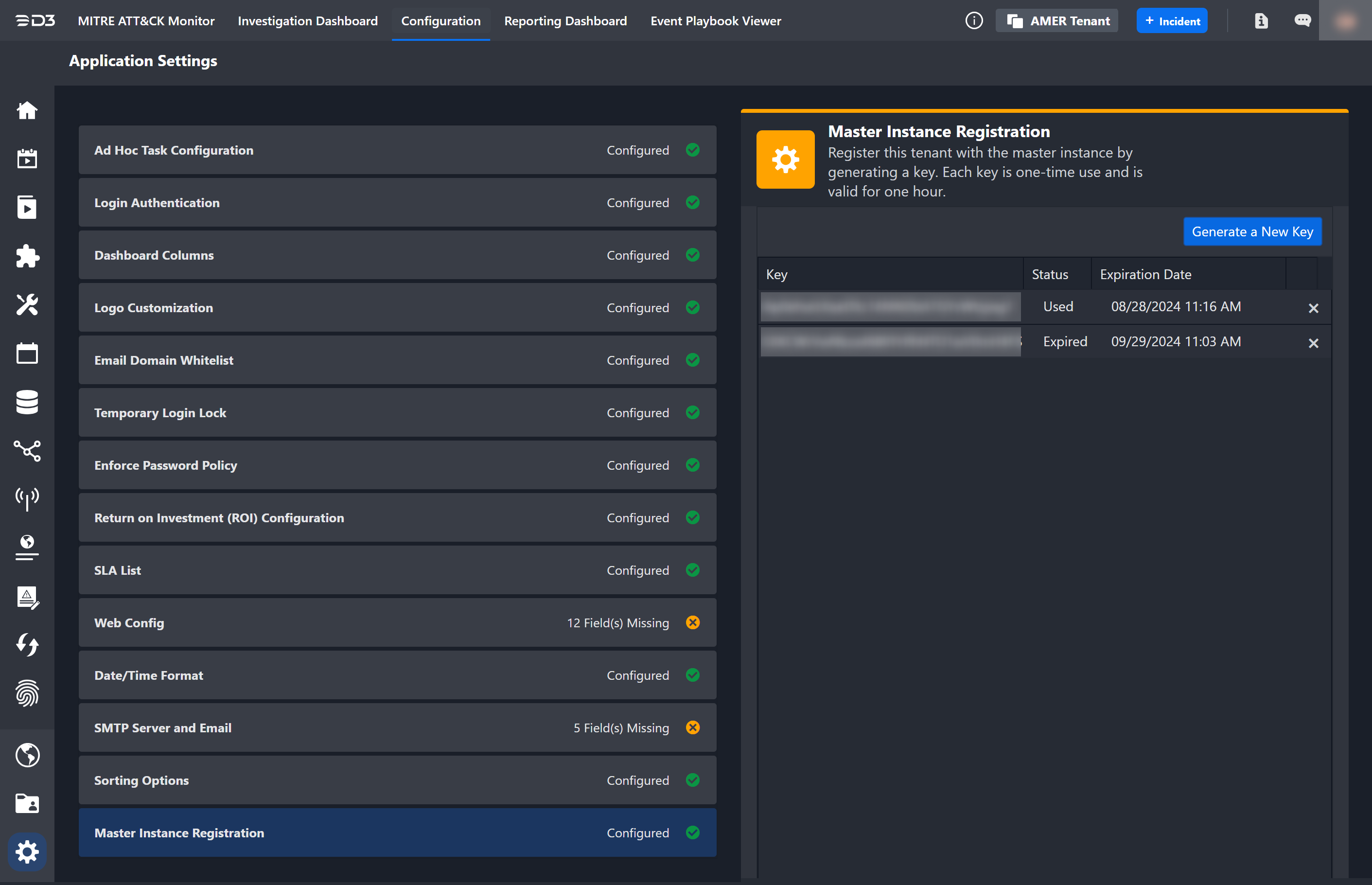Delete the Used key row

[1313, 308]
